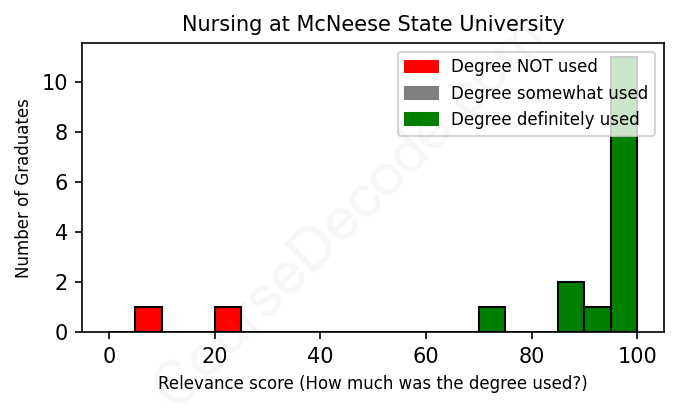Viewport: 678px width, 408px height.
Task: Click the green bar between 90 and 95
Action: click(x=597, y=319)
